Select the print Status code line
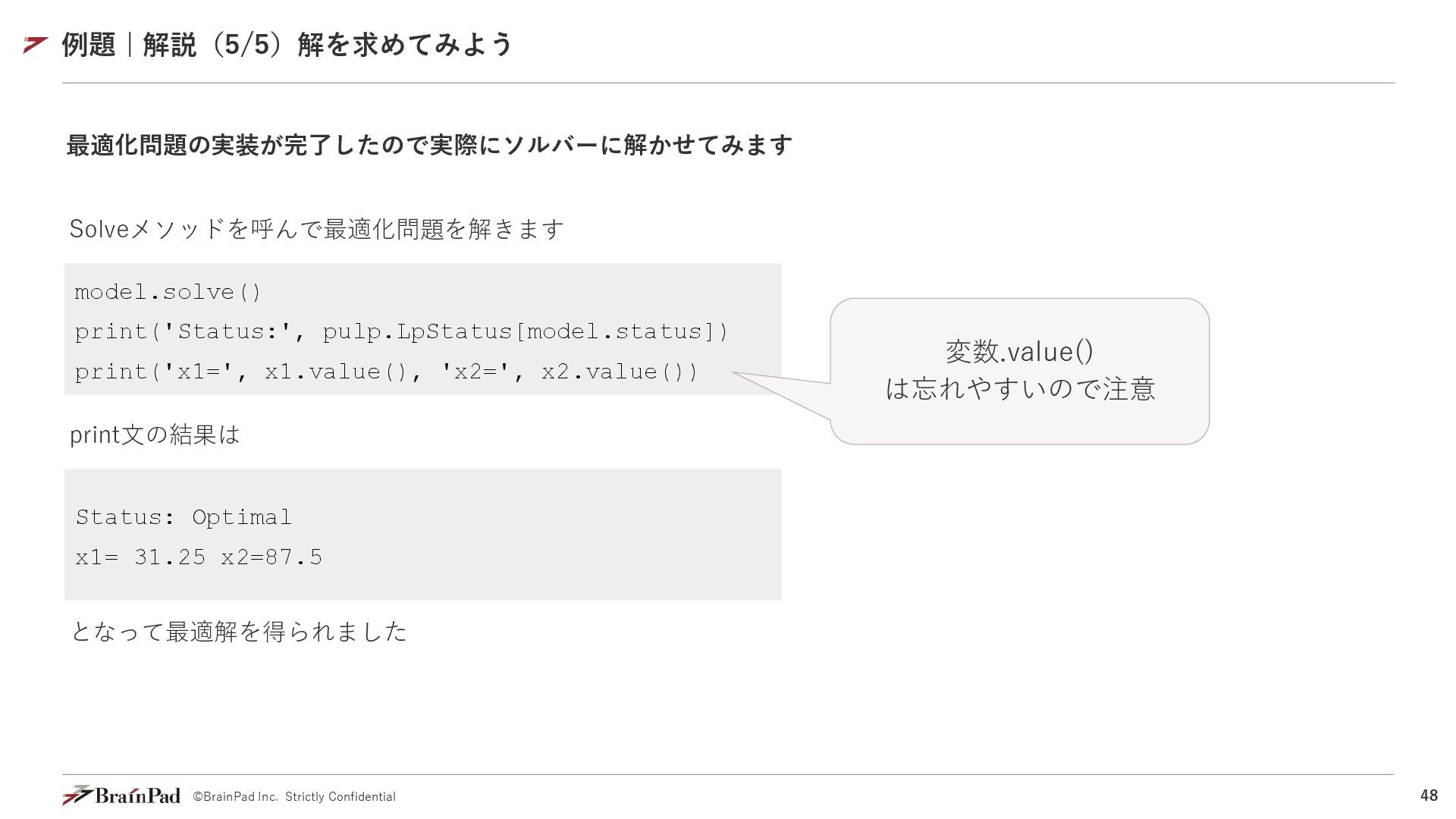This screenshot has height=819, width=1456. (401, 331)
